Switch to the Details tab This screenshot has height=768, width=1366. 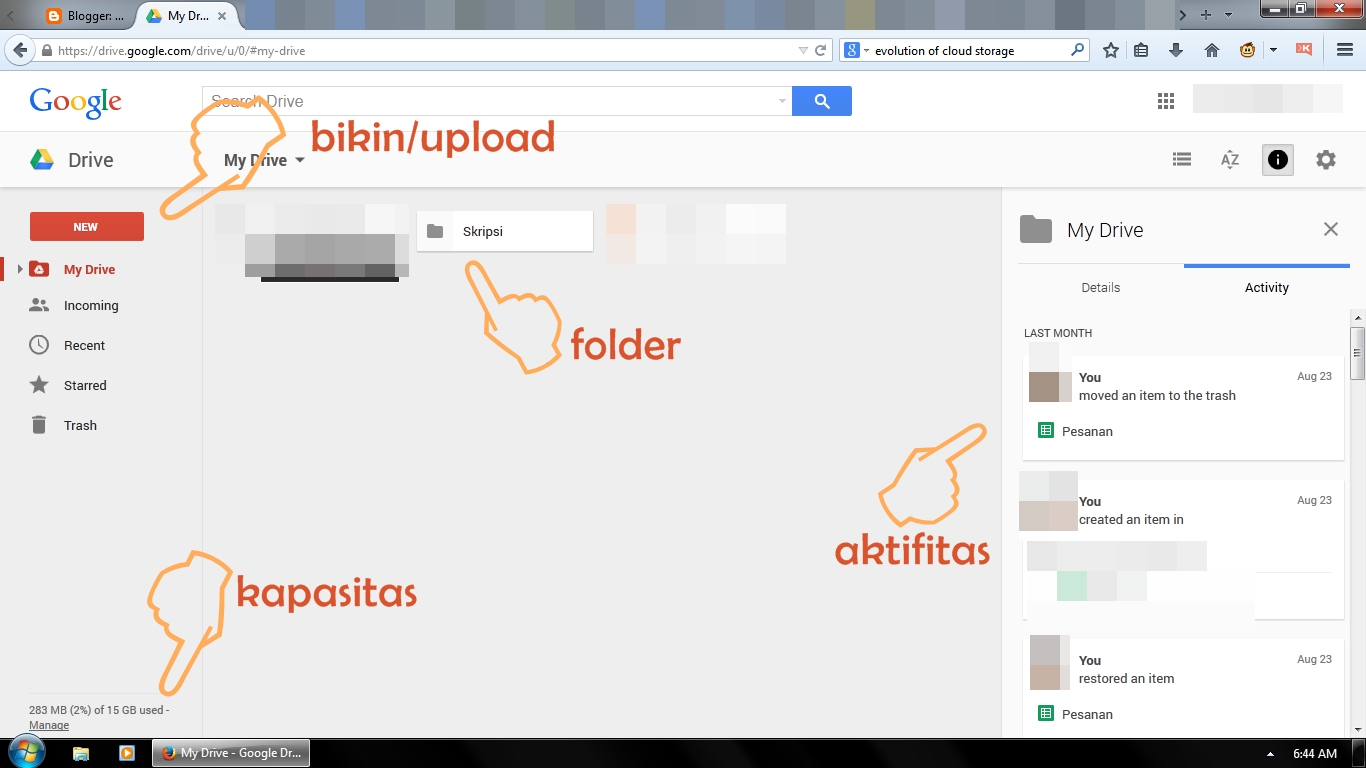click(1101, 288)
